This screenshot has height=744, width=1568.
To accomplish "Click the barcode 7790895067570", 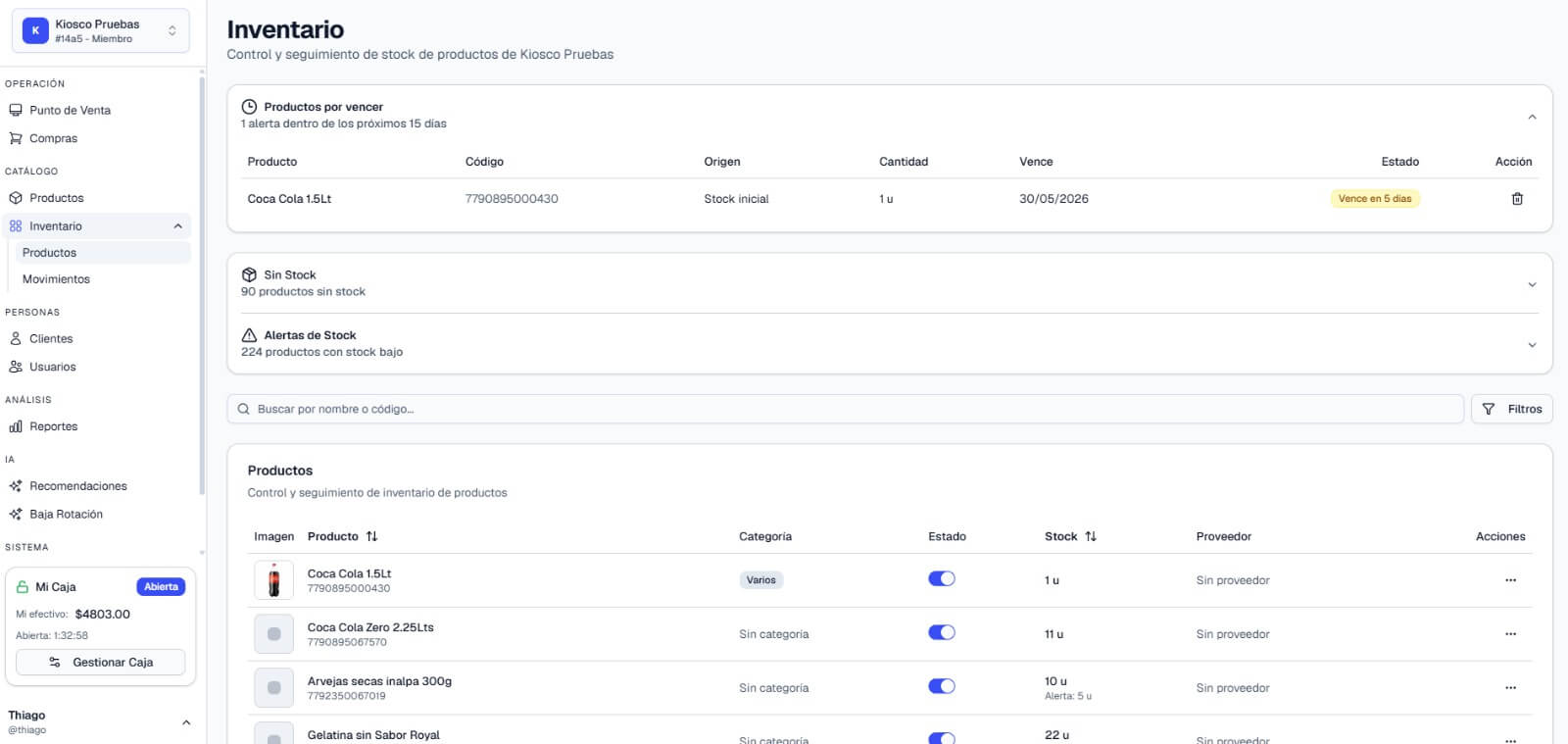I will coord(347,643).
